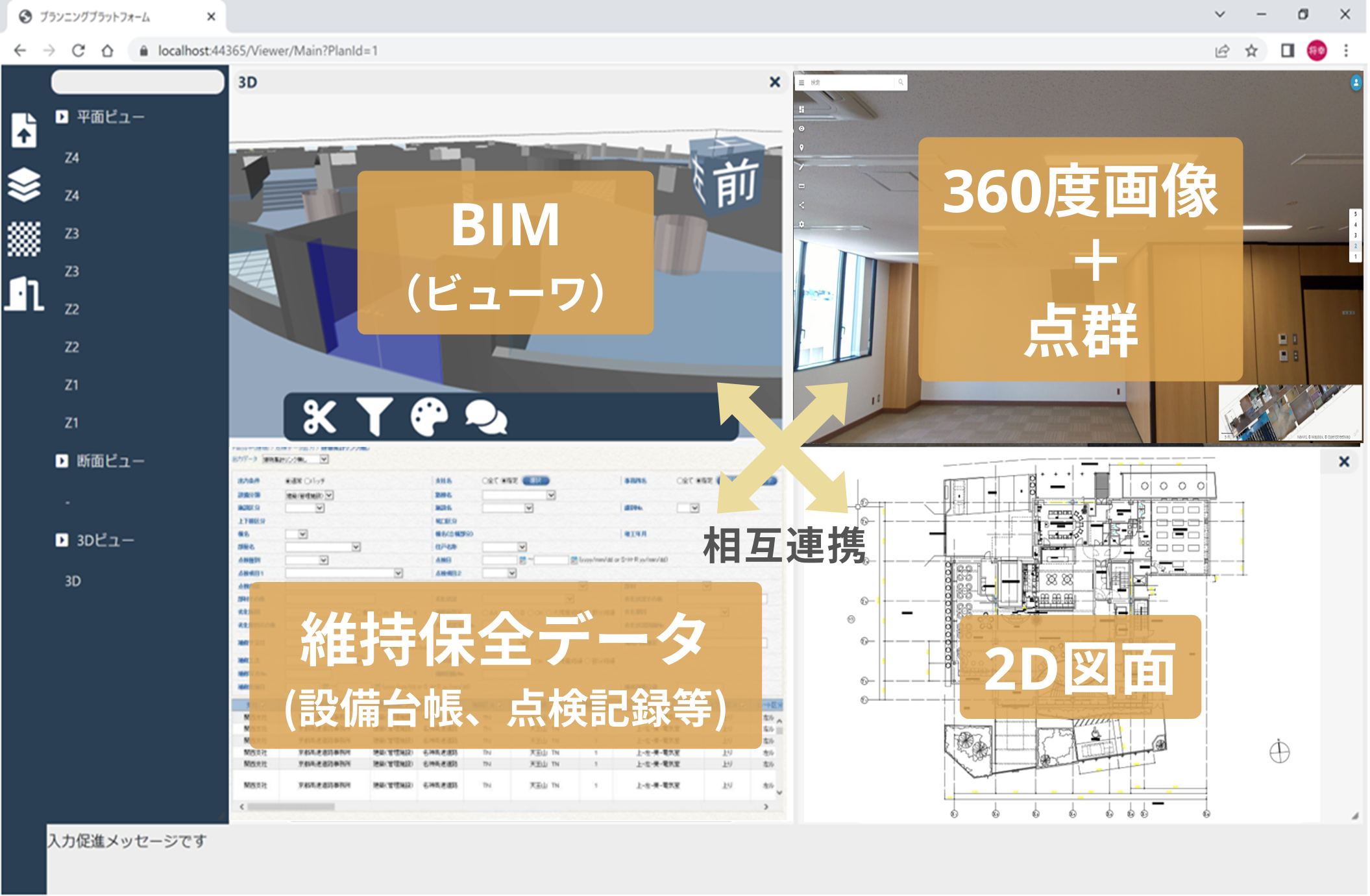Expand the 平面ビュー tree node
This screenshot has height=896, width=1370.
[62, 116]
